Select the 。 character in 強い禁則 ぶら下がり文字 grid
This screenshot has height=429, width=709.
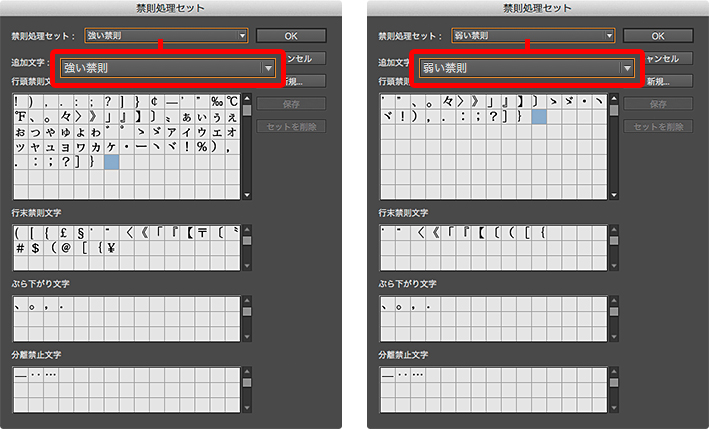pos(33,306)
